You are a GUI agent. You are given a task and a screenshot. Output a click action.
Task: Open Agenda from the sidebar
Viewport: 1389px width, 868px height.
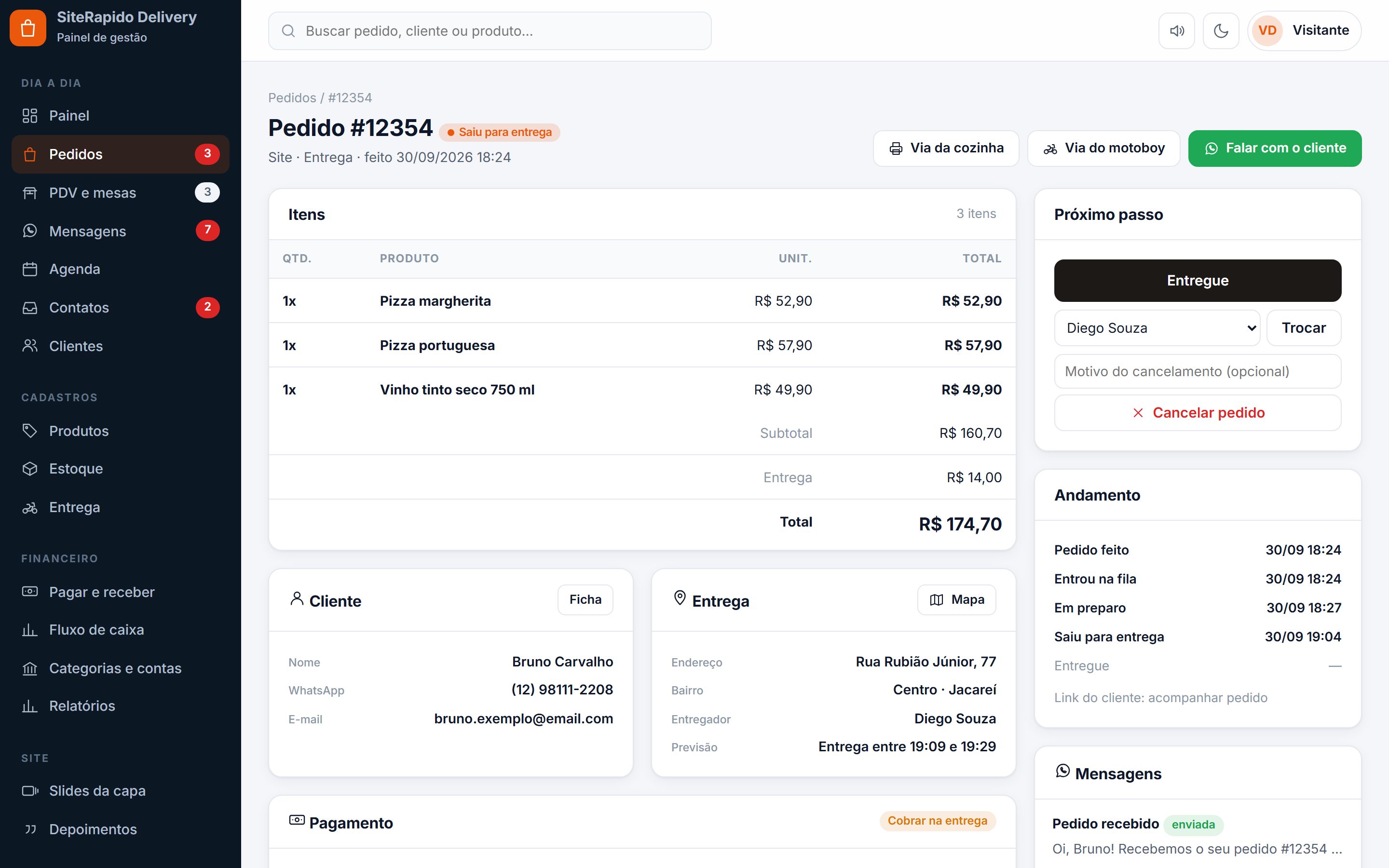pos(120,269)
